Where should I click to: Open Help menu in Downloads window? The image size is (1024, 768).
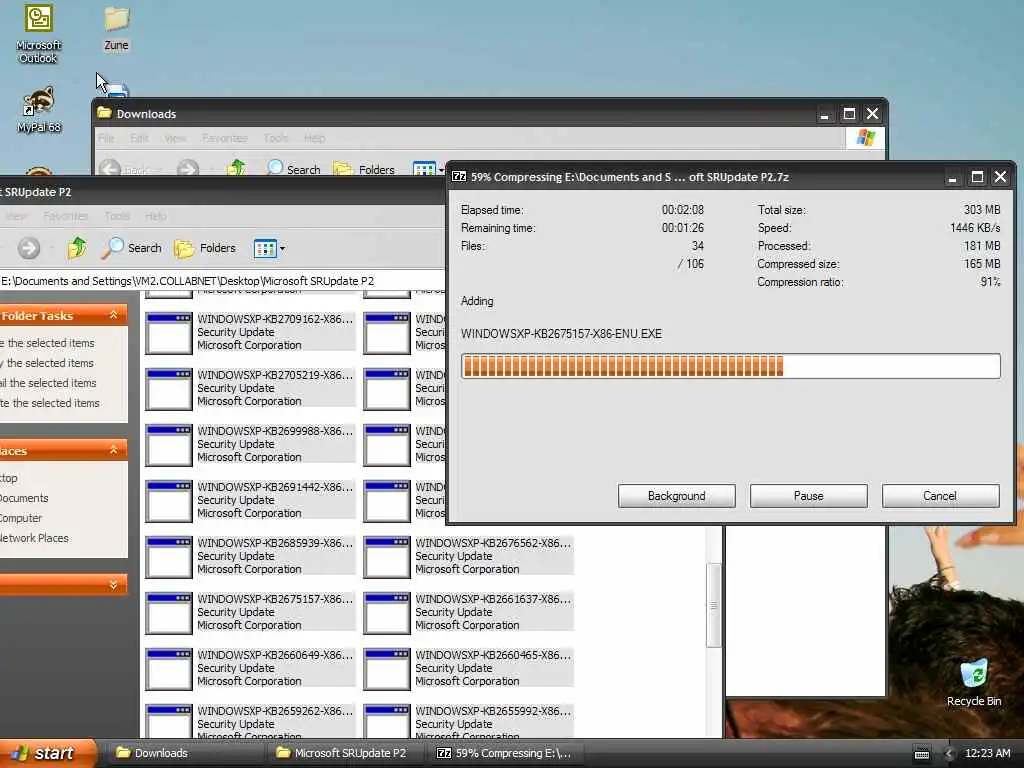point(314,138)
